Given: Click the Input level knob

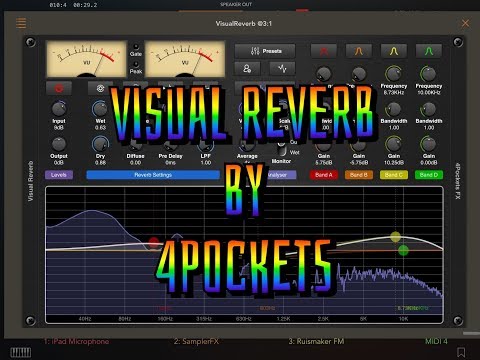Looking at the screenshot, I should [x=59, y=109].
